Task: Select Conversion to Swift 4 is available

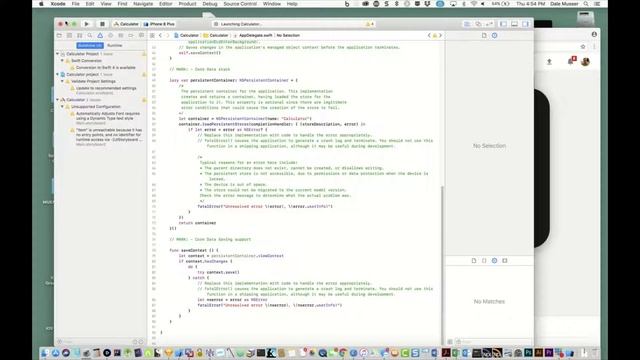Action: coord(105,68)
